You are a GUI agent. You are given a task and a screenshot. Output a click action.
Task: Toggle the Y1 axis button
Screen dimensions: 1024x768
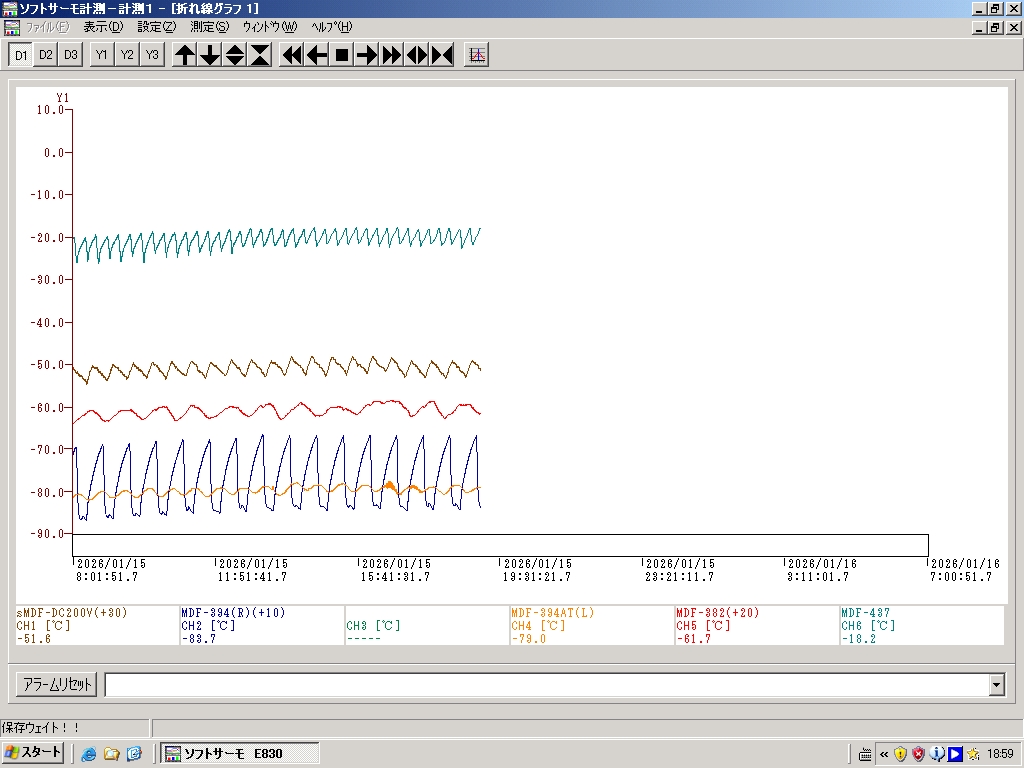click(x=101, y=55)
